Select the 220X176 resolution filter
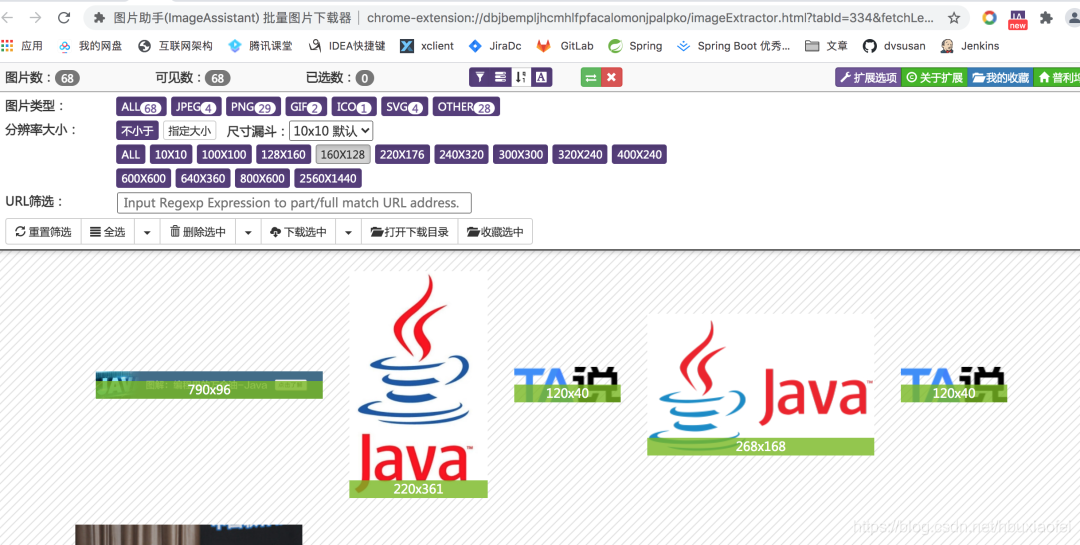This screenshot has height=545, width=1080. 402,154
